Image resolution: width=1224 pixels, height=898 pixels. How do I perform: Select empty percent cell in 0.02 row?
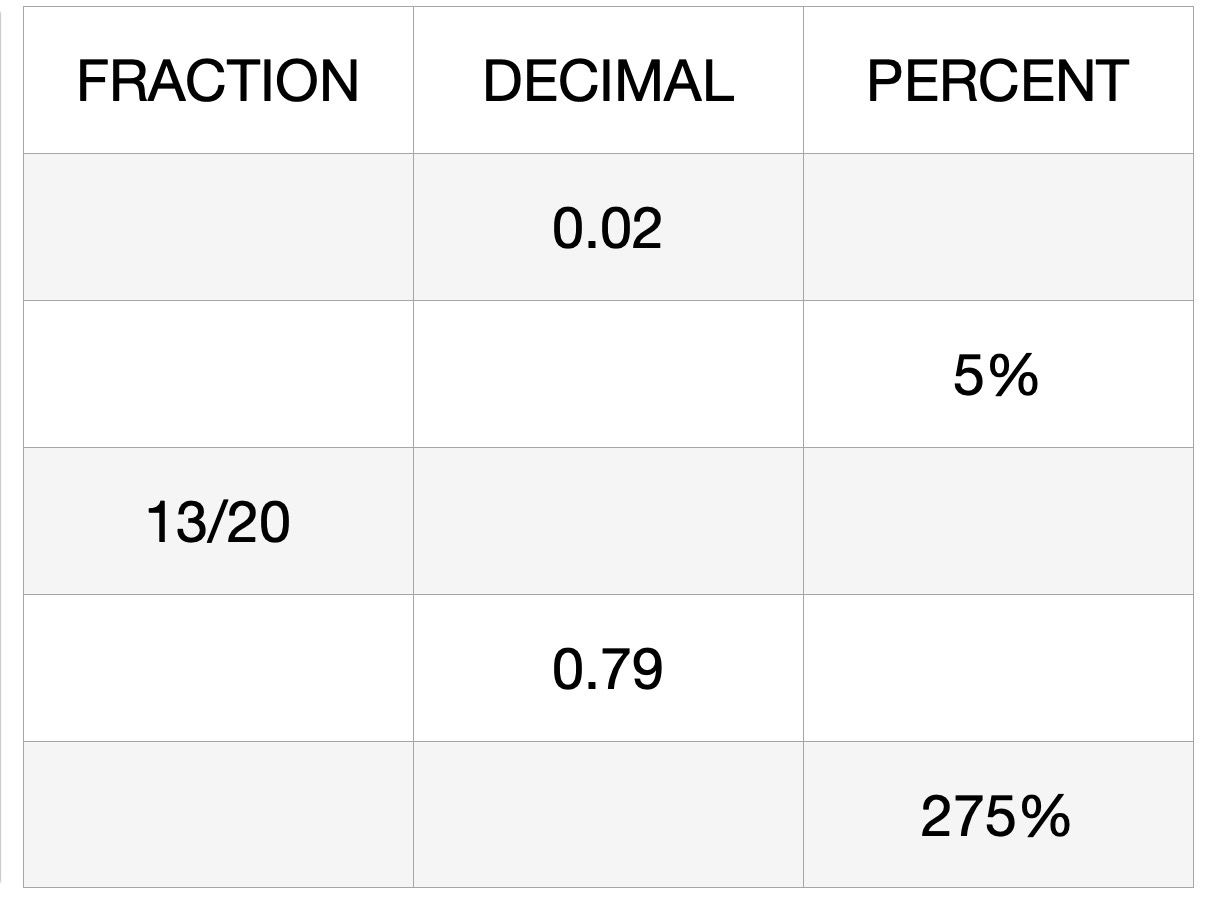pyautogui.click(x=998, y=228)
